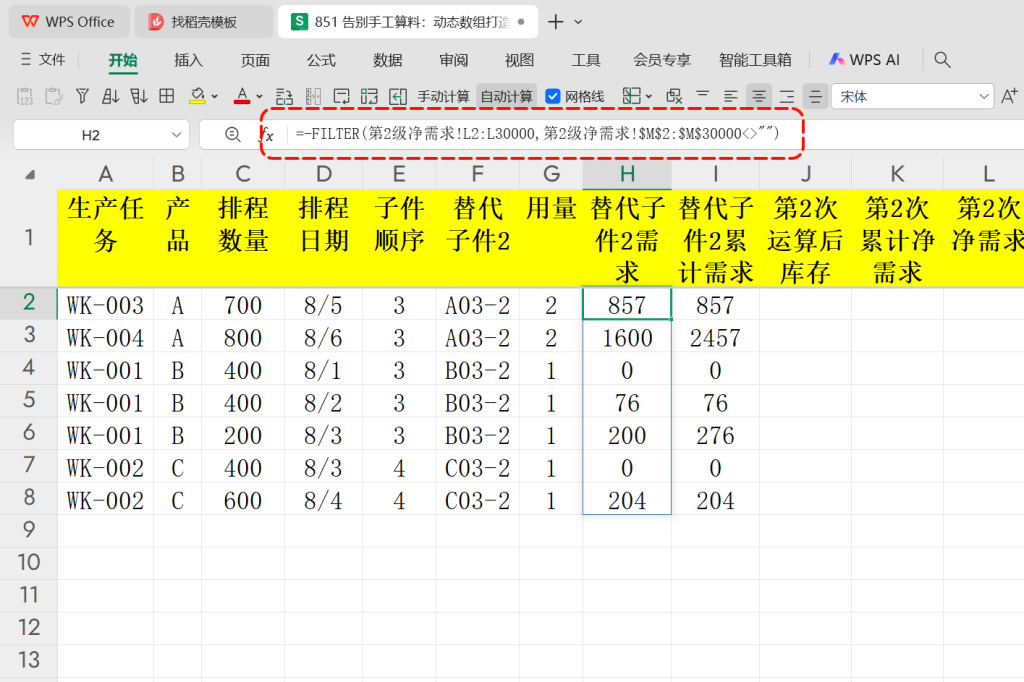This screenshot has width=1024, height=682.
Task: Click the paste-values clipboard icon
Action: click(25, 97)
